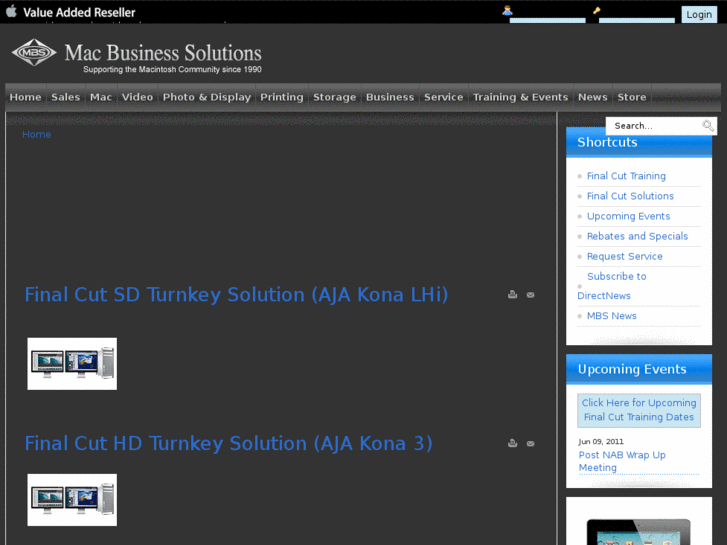Open the Sales menu
The height and width of the screenshot is (545, 727).
pyautogui.click(x=65, y=97)
